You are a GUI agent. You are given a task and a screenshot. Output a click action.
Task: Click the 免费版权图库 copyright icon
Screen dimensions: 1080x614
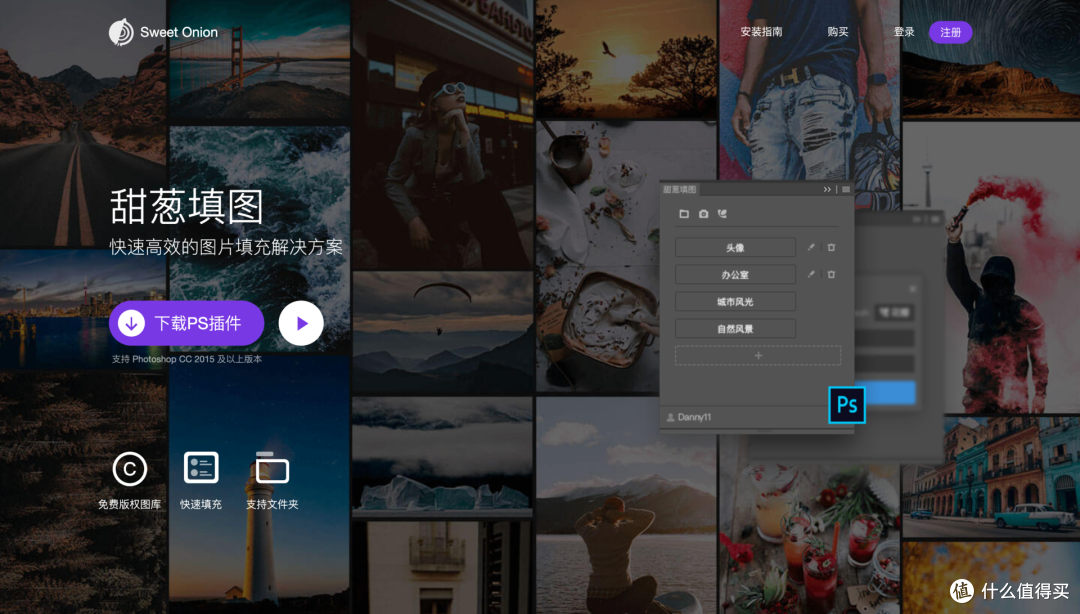pos(130,468)
